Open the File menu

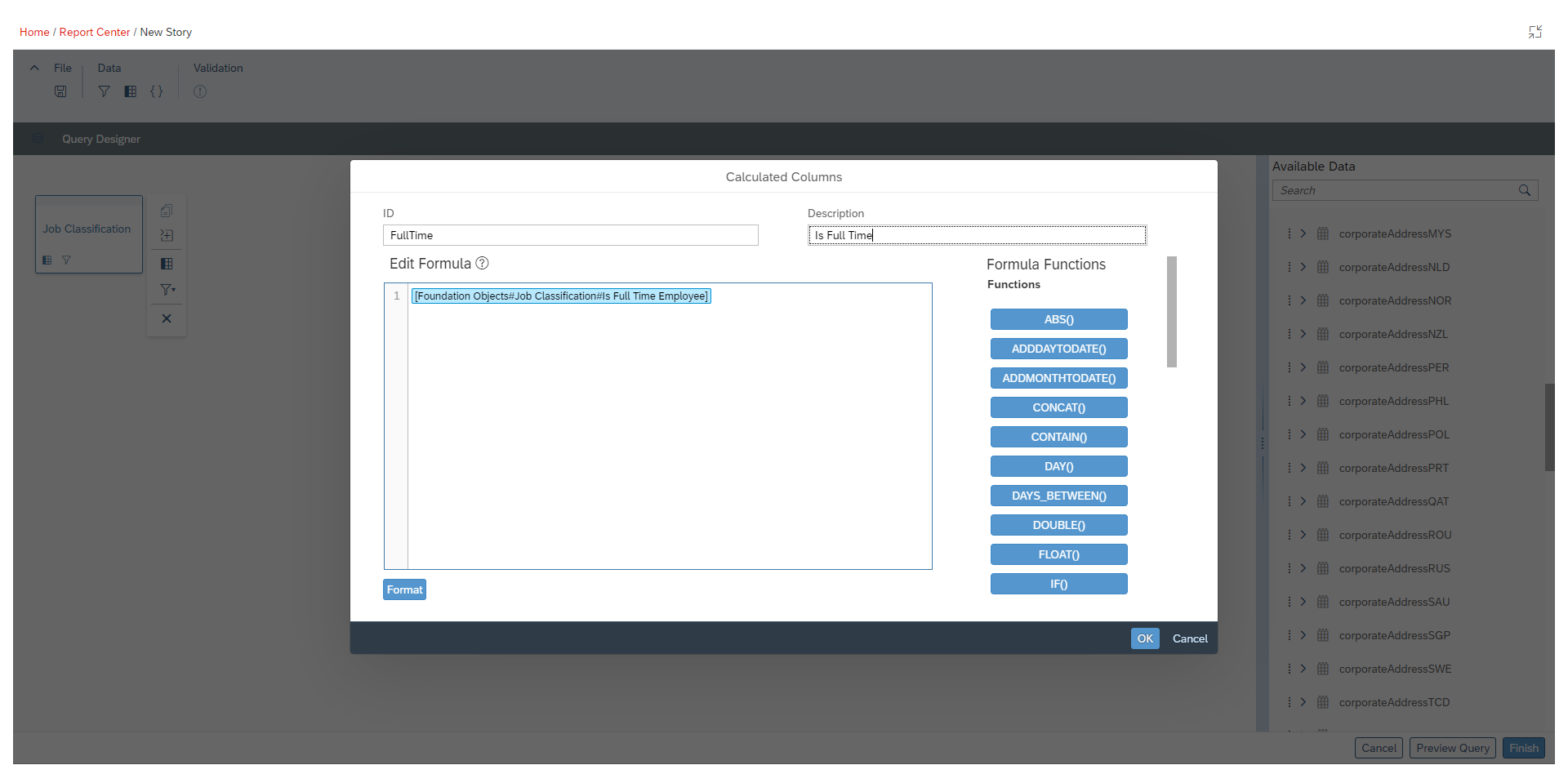tap(63, 68)
